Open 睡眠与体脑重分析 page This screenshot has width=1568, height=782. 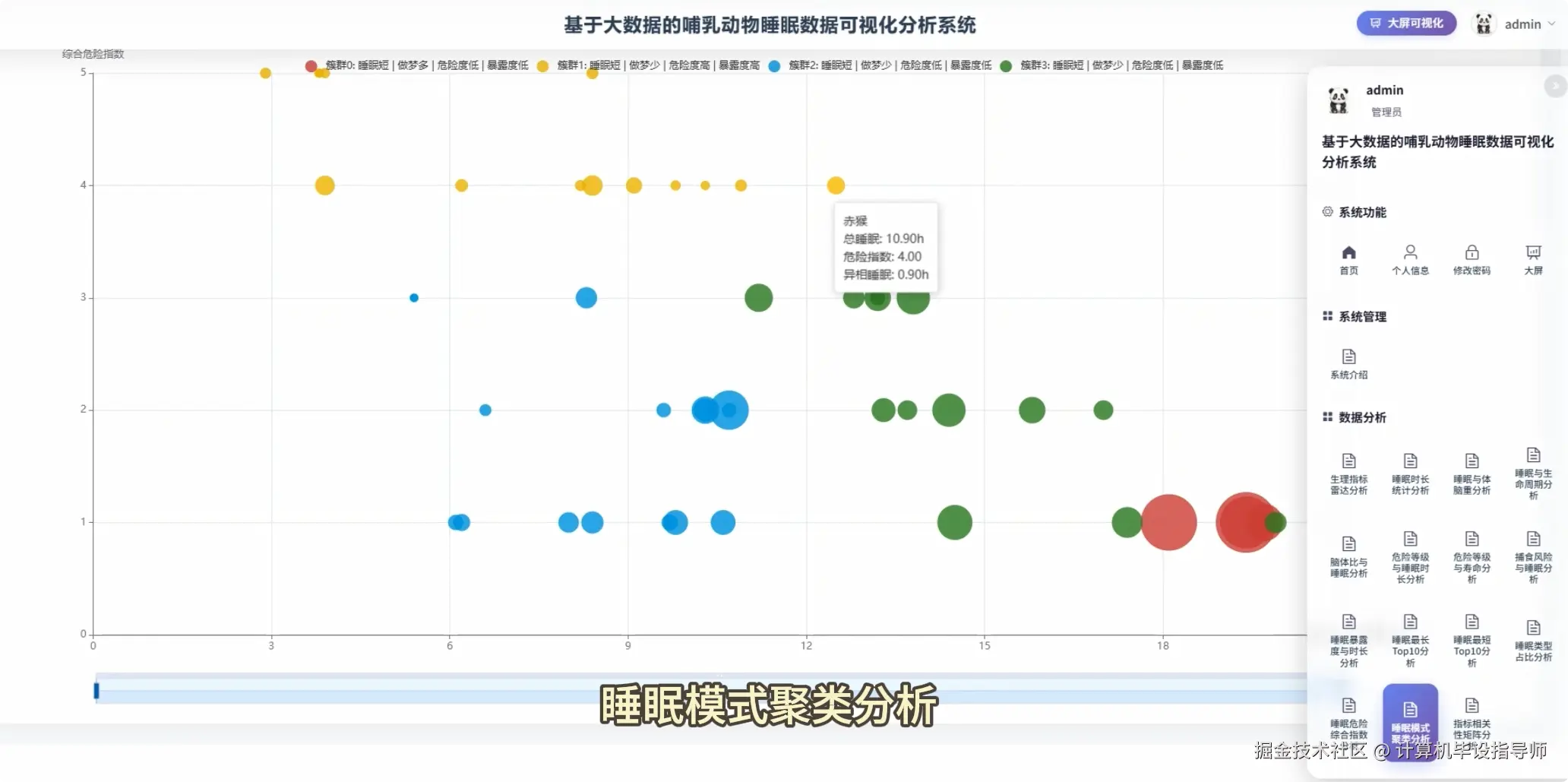point(1472,474)
